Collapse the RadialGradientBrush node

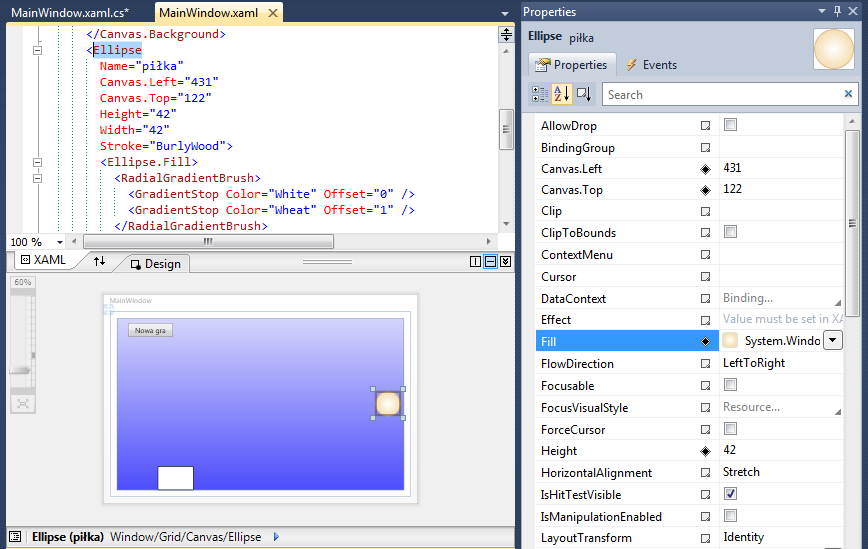pos(37,179)
